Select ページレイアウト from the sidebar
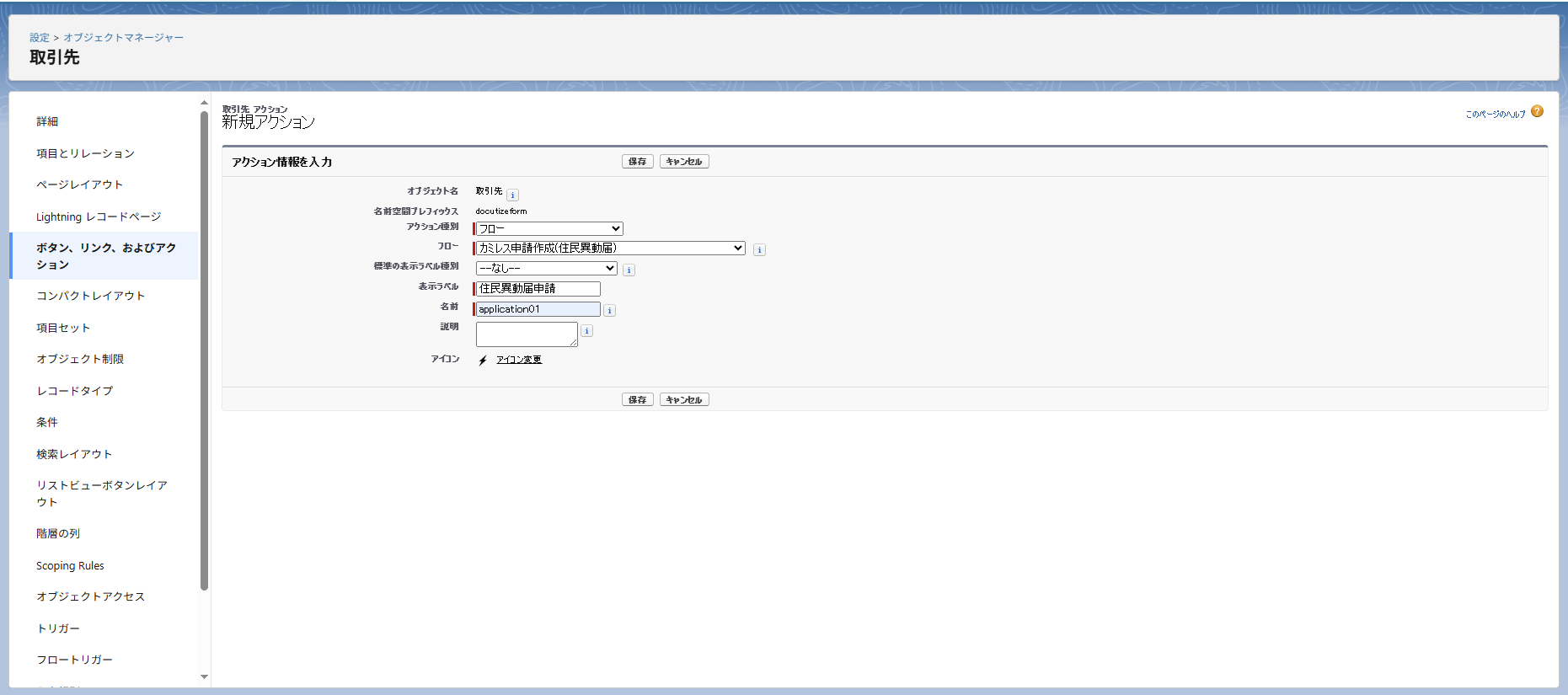 tap(80, 184)
